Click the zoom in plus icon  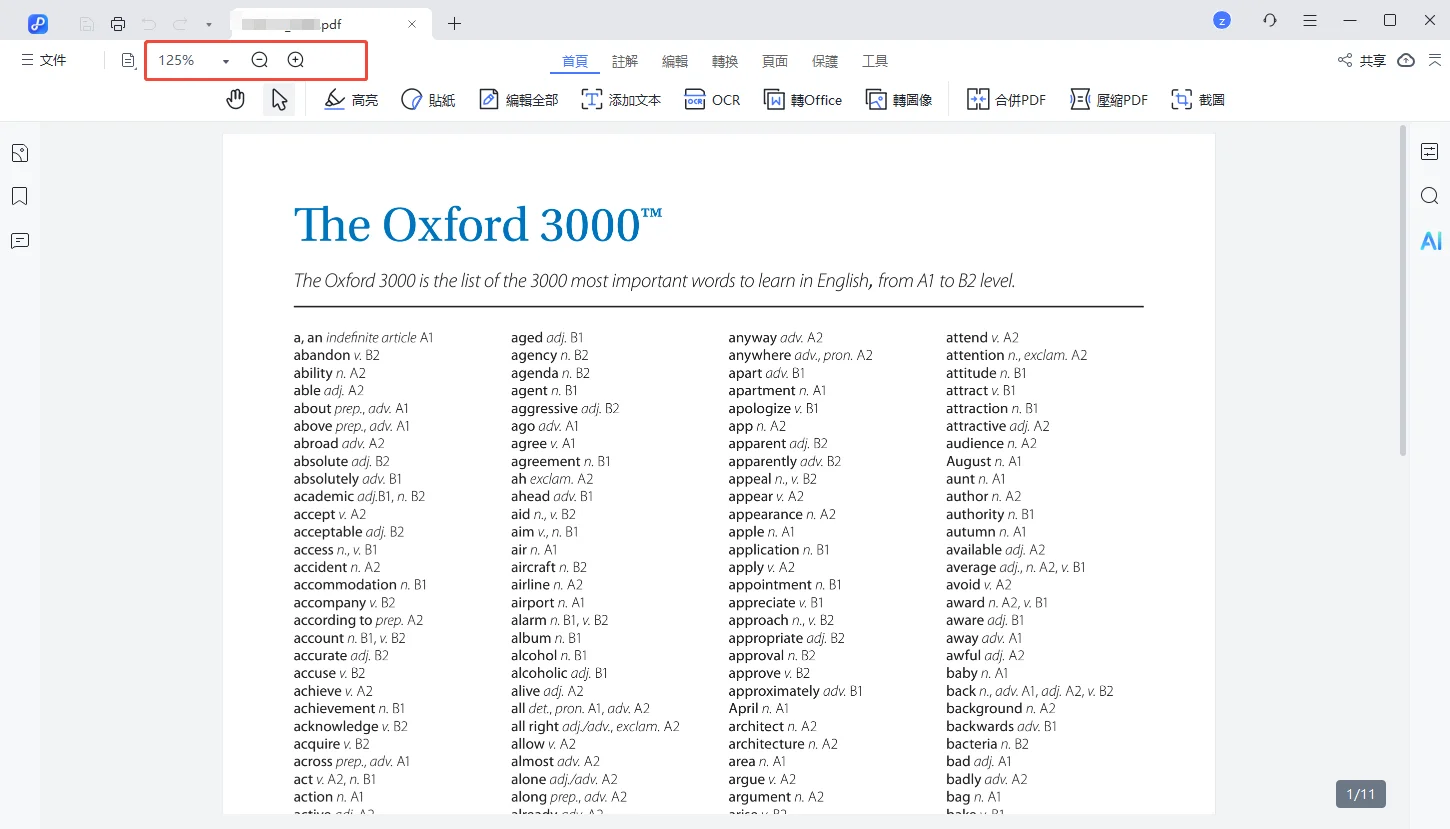296,60
